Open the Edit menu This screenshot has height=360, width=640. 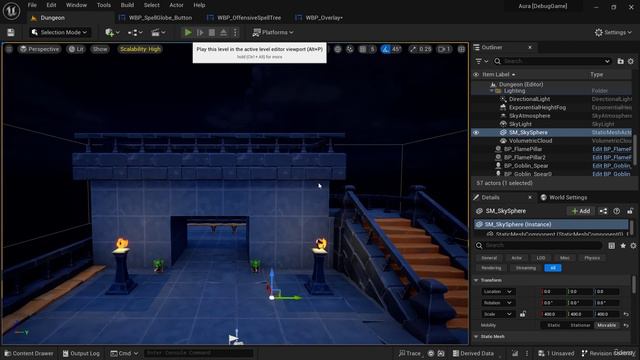click(51, 5)
